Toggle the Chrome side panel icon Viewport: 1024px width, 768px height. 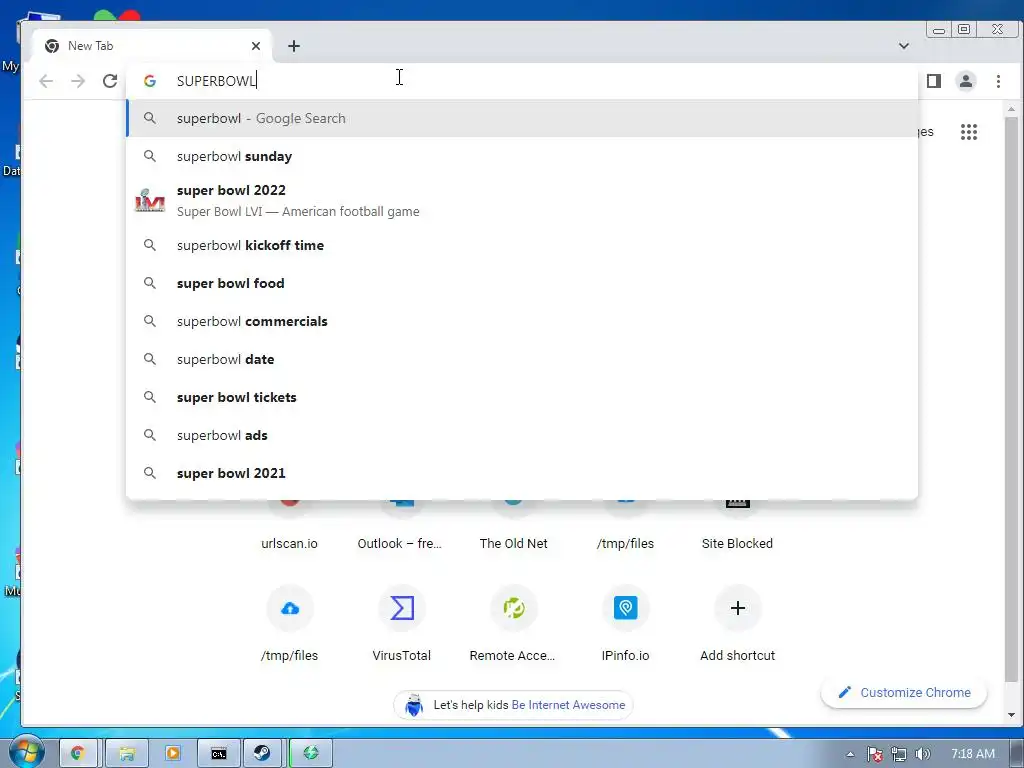(x=934, y=81)
